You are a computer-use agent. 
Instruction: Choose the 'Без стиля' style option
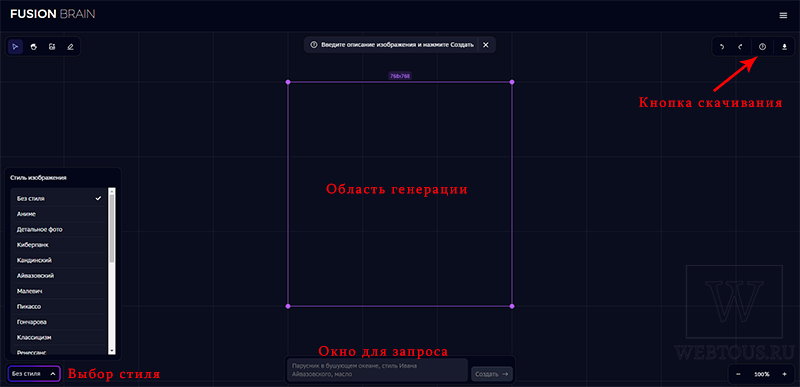point(59,198)
